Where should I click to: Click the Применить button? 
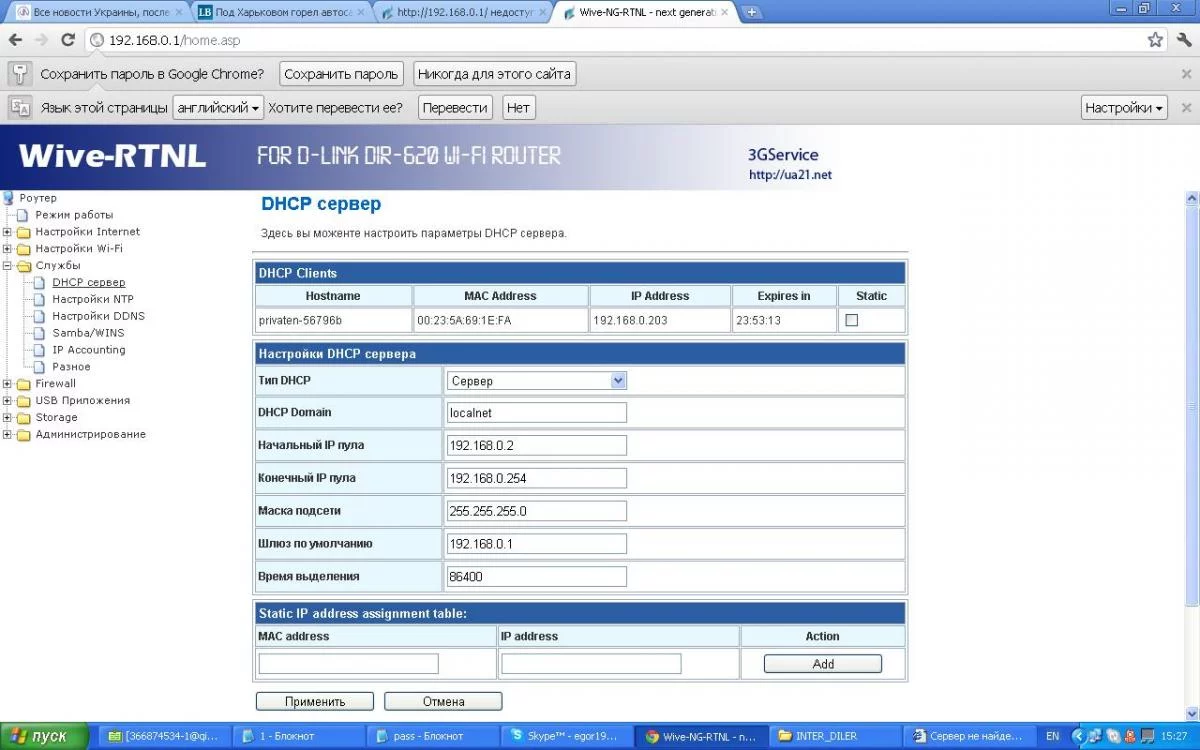pos(315,702)
